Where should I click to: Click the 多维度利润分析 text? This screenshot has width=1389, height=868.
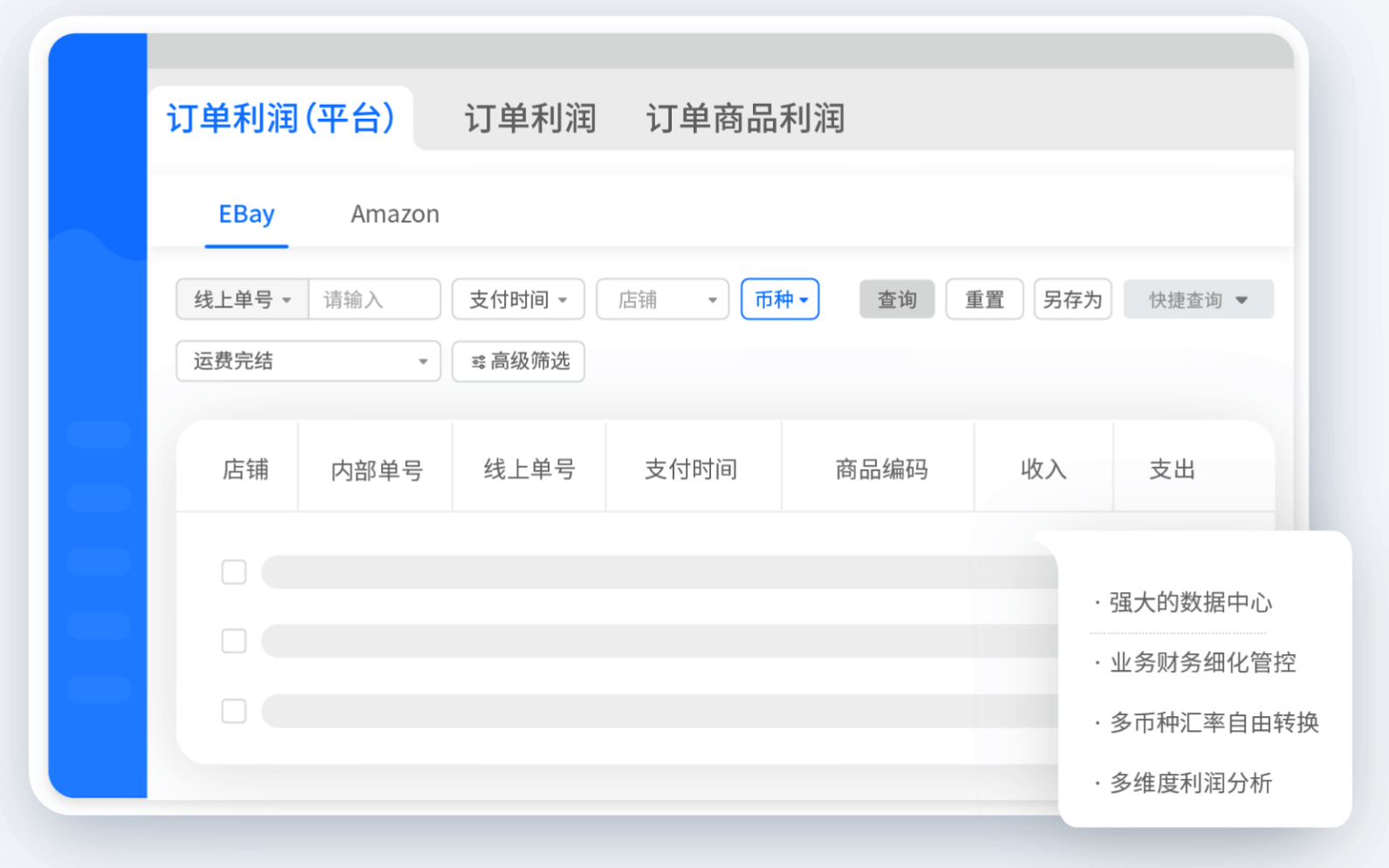click(x=1191, y=783)
